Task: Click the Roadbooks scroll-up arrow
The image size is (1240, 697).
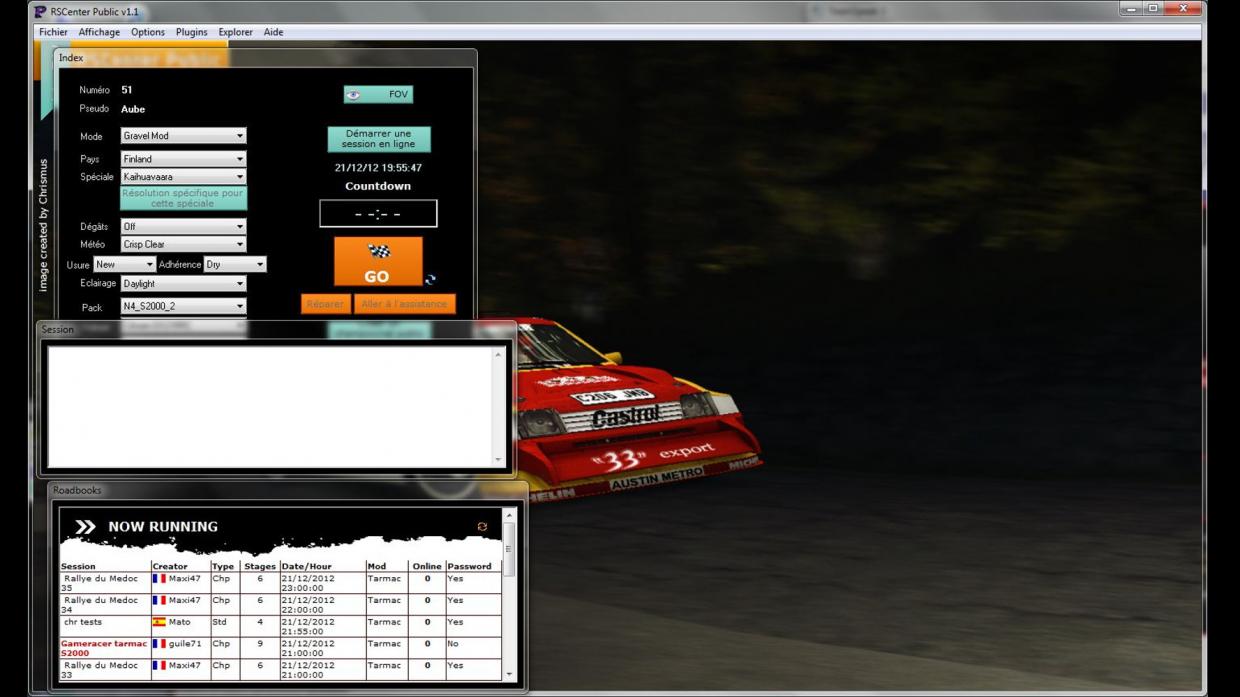Action: tap(509, 516)
